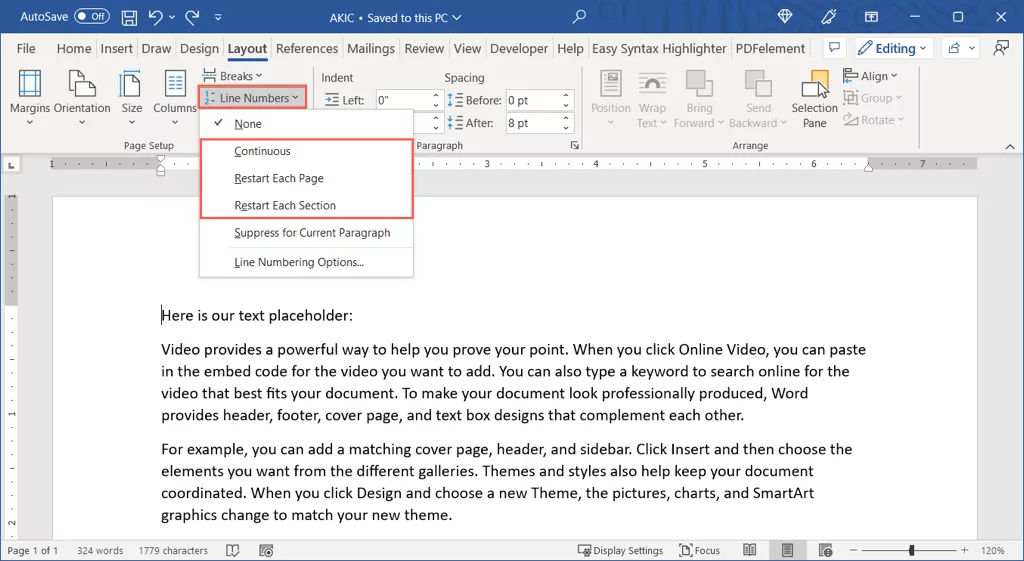Collapse the ribbon chevron
This screenshot has width=1024, height=561.
[x=1010, y=146]
